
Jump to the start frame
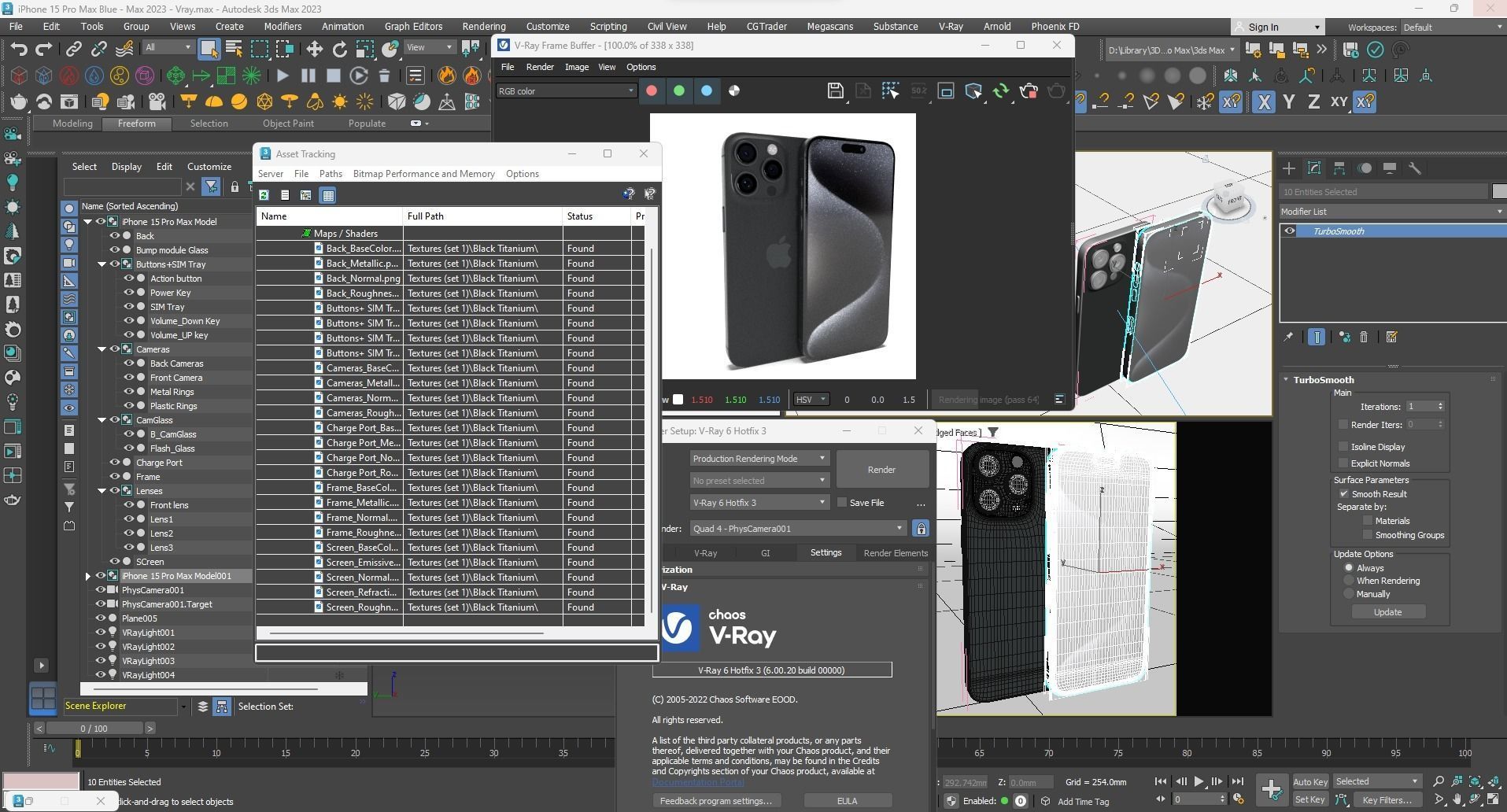click(1161, 782)
